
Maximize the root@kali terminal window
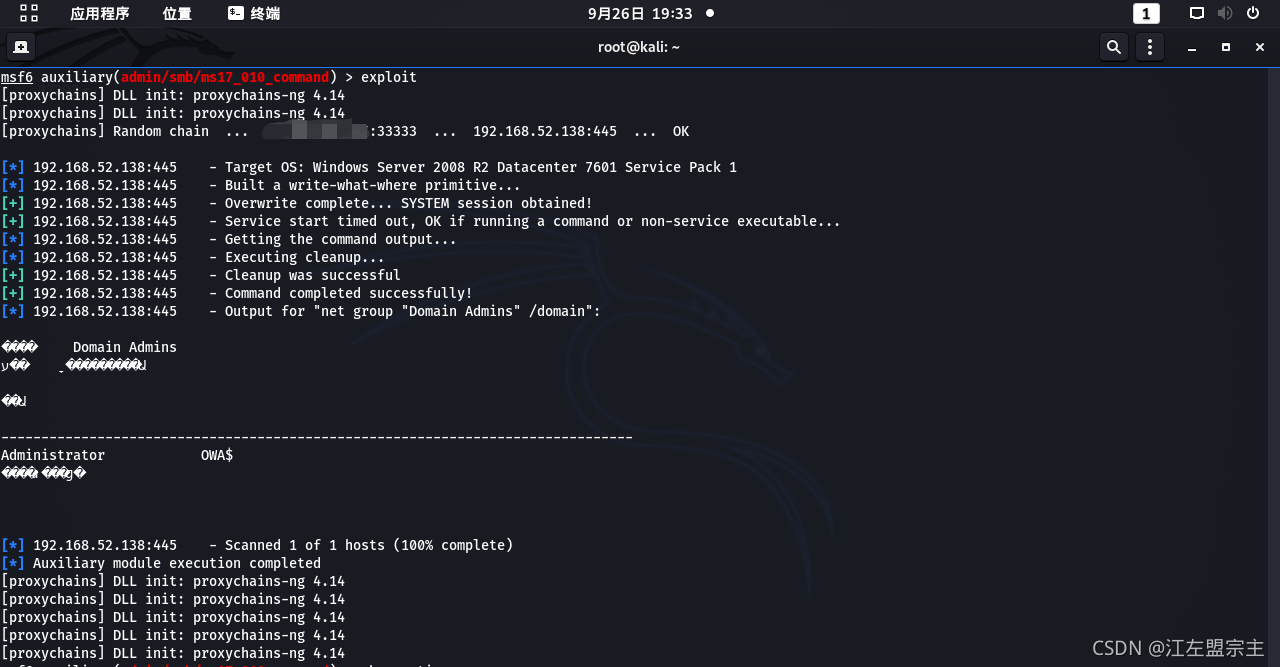coord(1226,47)
